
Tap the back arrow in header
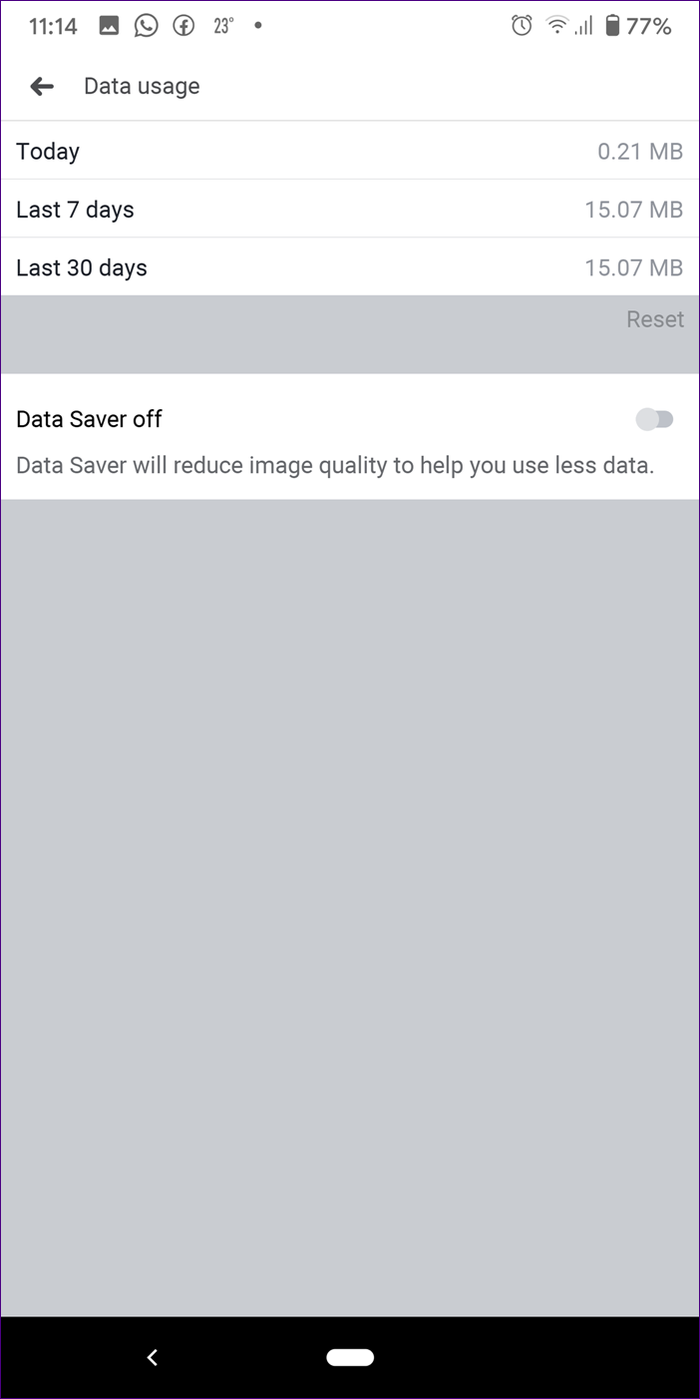click(42, 87)
